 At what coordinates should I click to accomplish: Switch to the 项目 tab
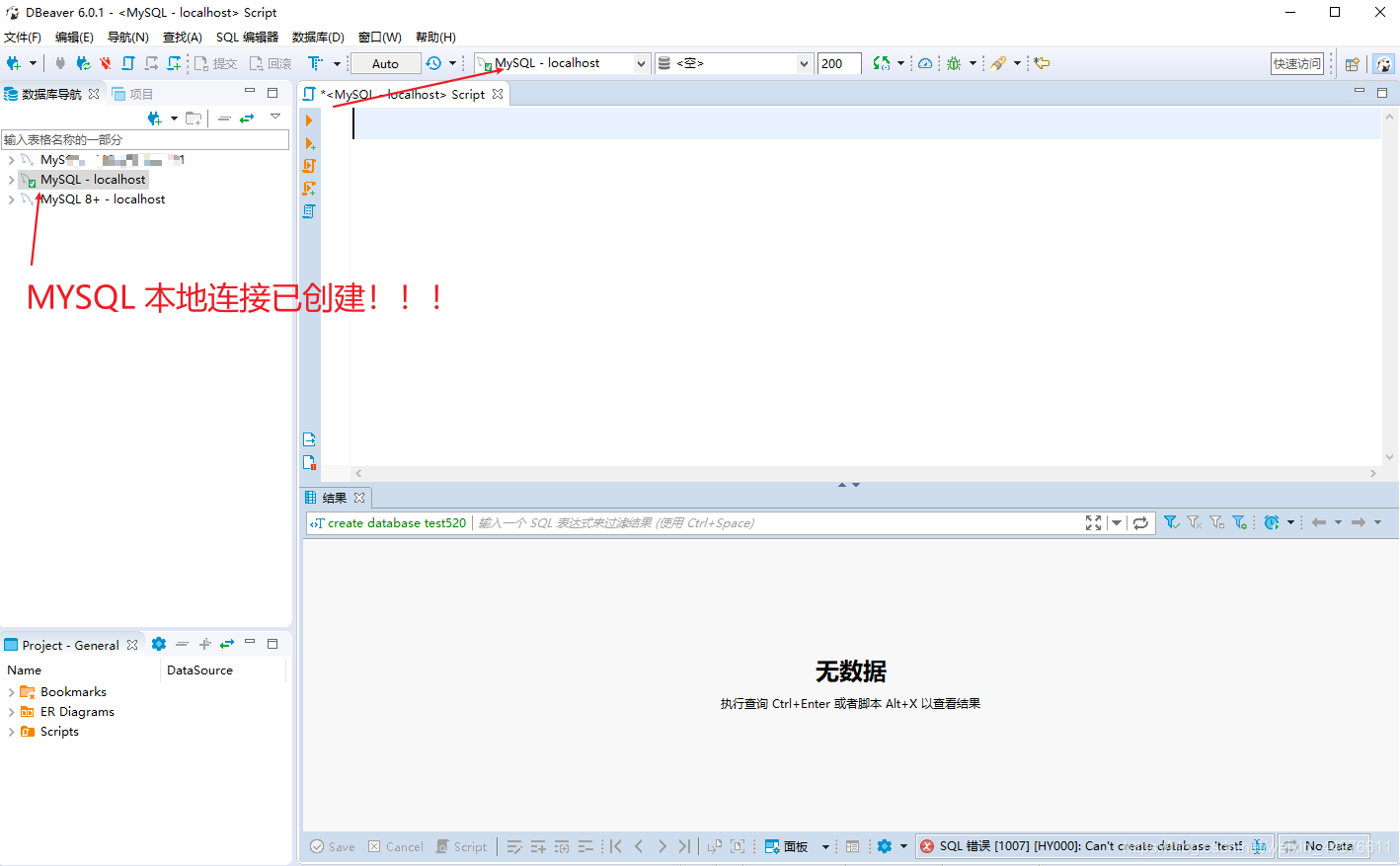click(133, 94)
